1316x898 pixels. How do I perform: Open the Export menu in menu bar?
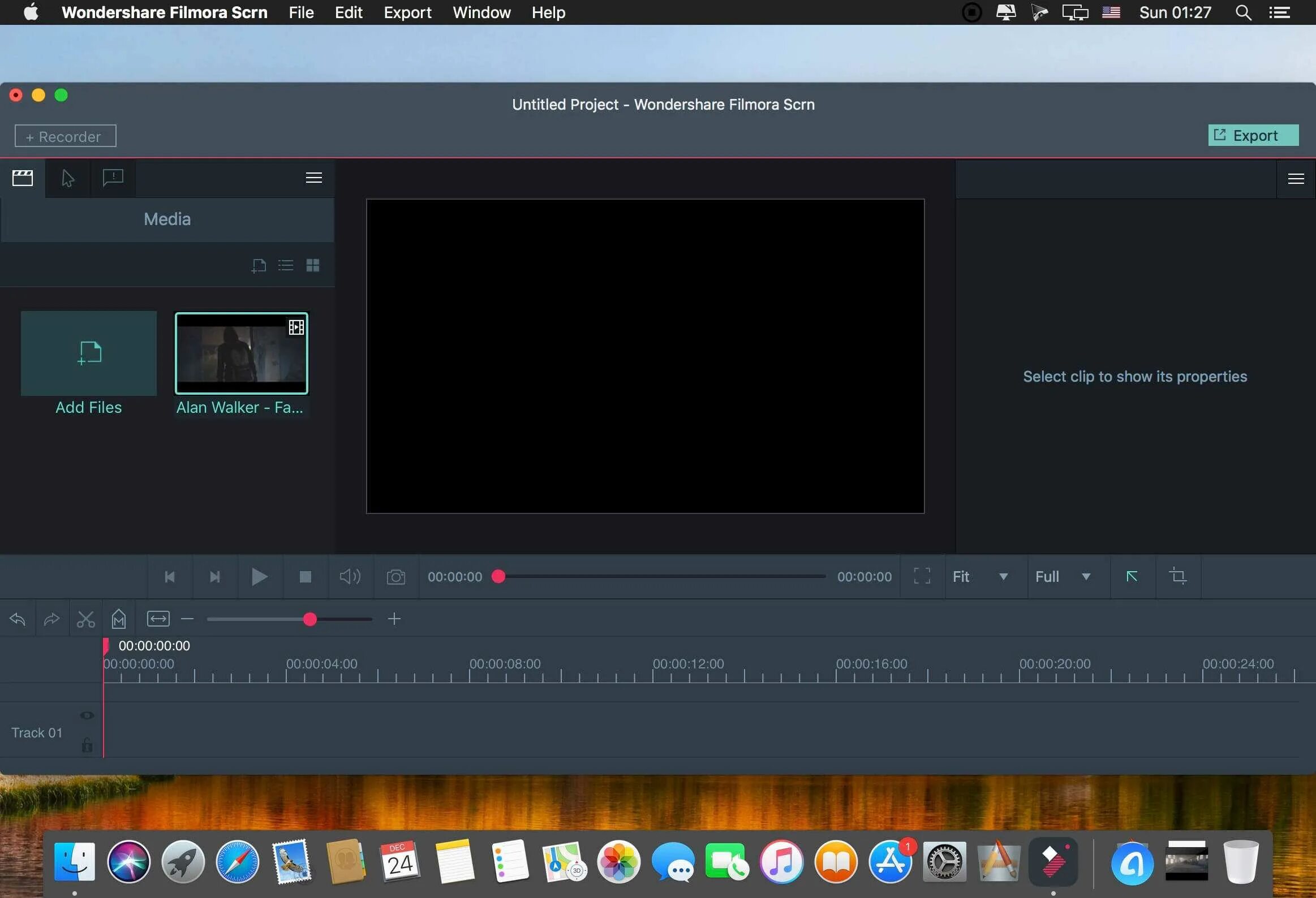click(407, 12)
